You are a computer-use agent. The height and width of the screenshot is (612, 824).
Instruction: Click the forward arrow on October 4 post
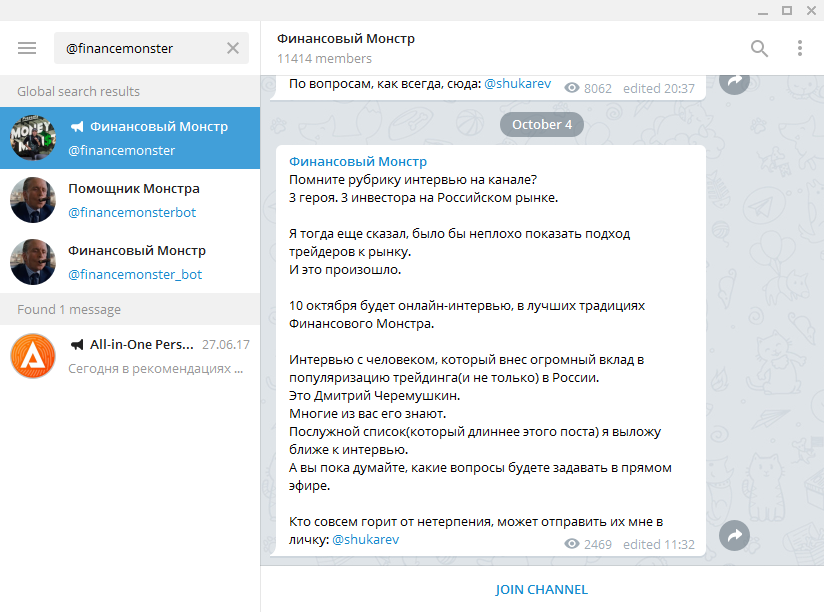tap(734, 536)
